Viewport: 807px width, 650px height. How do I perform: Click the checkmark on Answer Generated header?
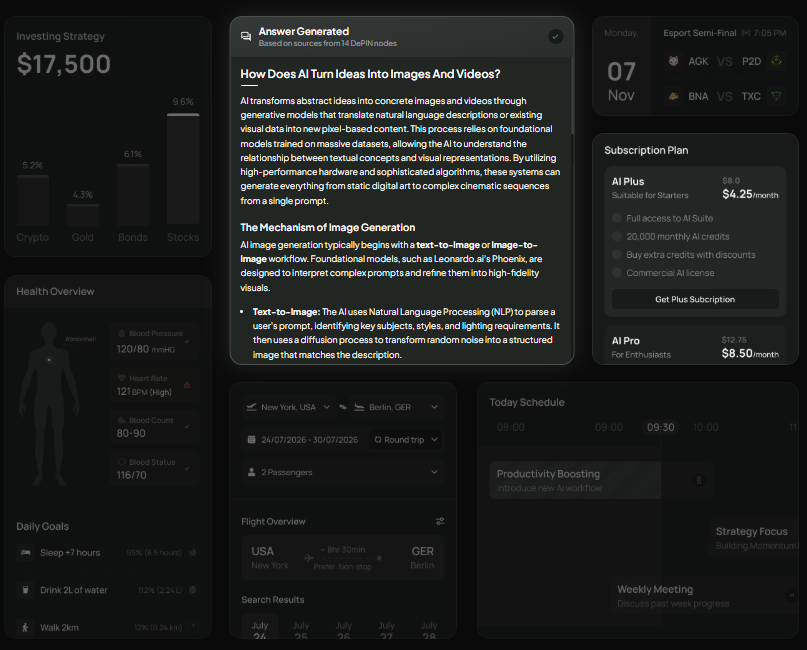(x=556, y=36)
